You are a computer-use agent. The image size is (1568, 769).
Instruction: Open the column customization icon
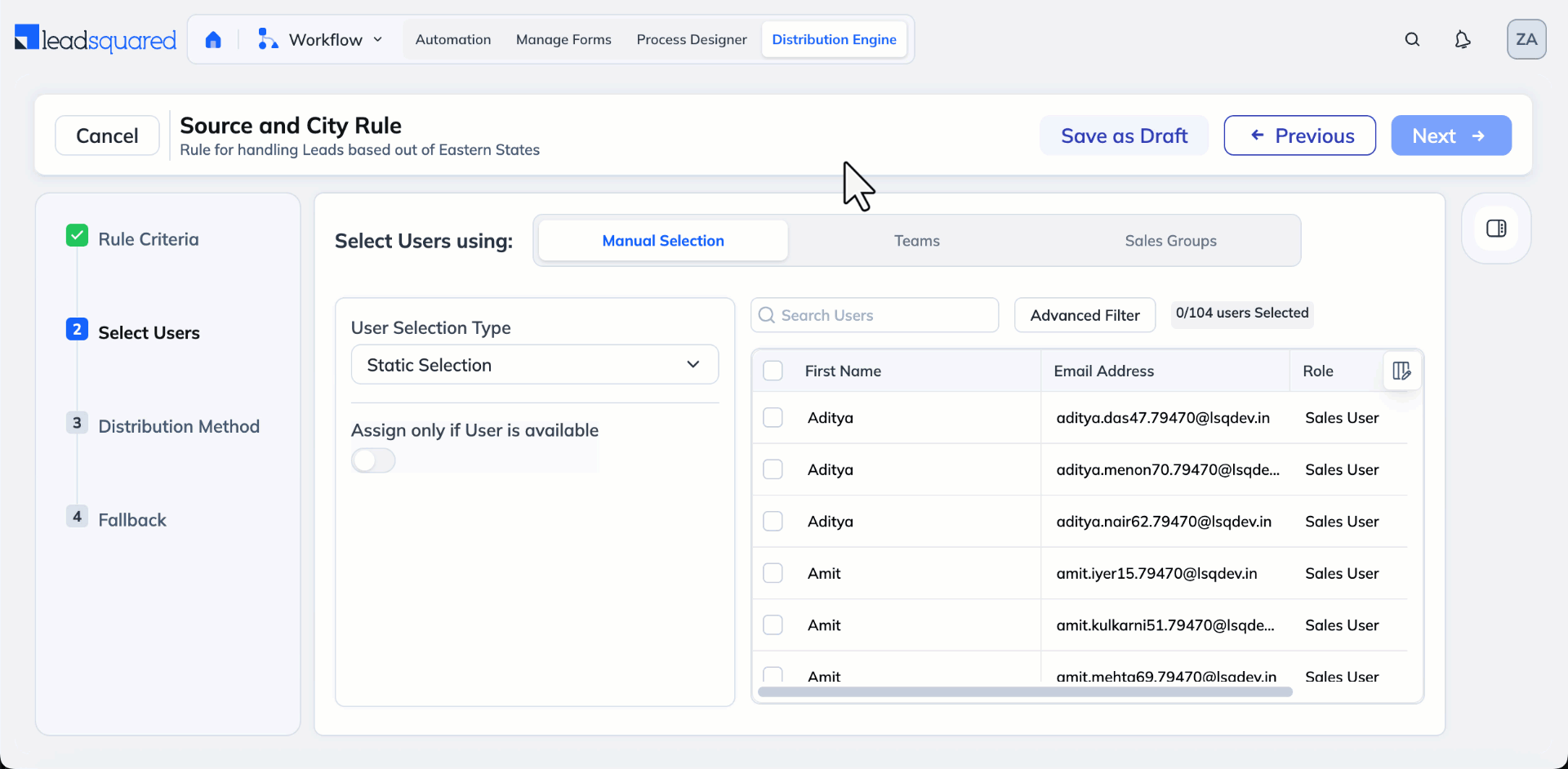(x=1401, y=371)
